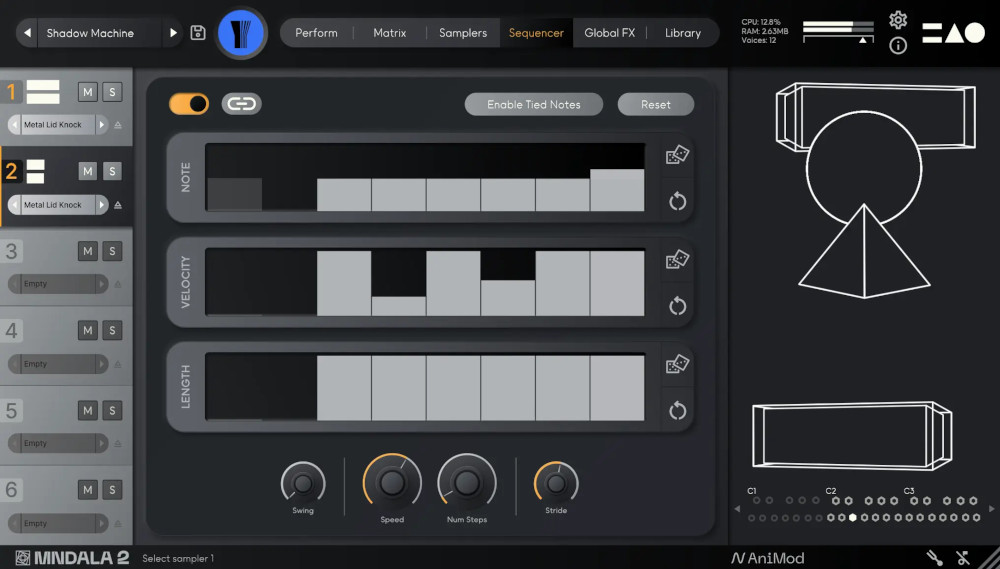Image resolution: width=1000 pixels, height=569 pixels.
Task: Eject sample from sampler 6
Action: [x=118, y=524]
